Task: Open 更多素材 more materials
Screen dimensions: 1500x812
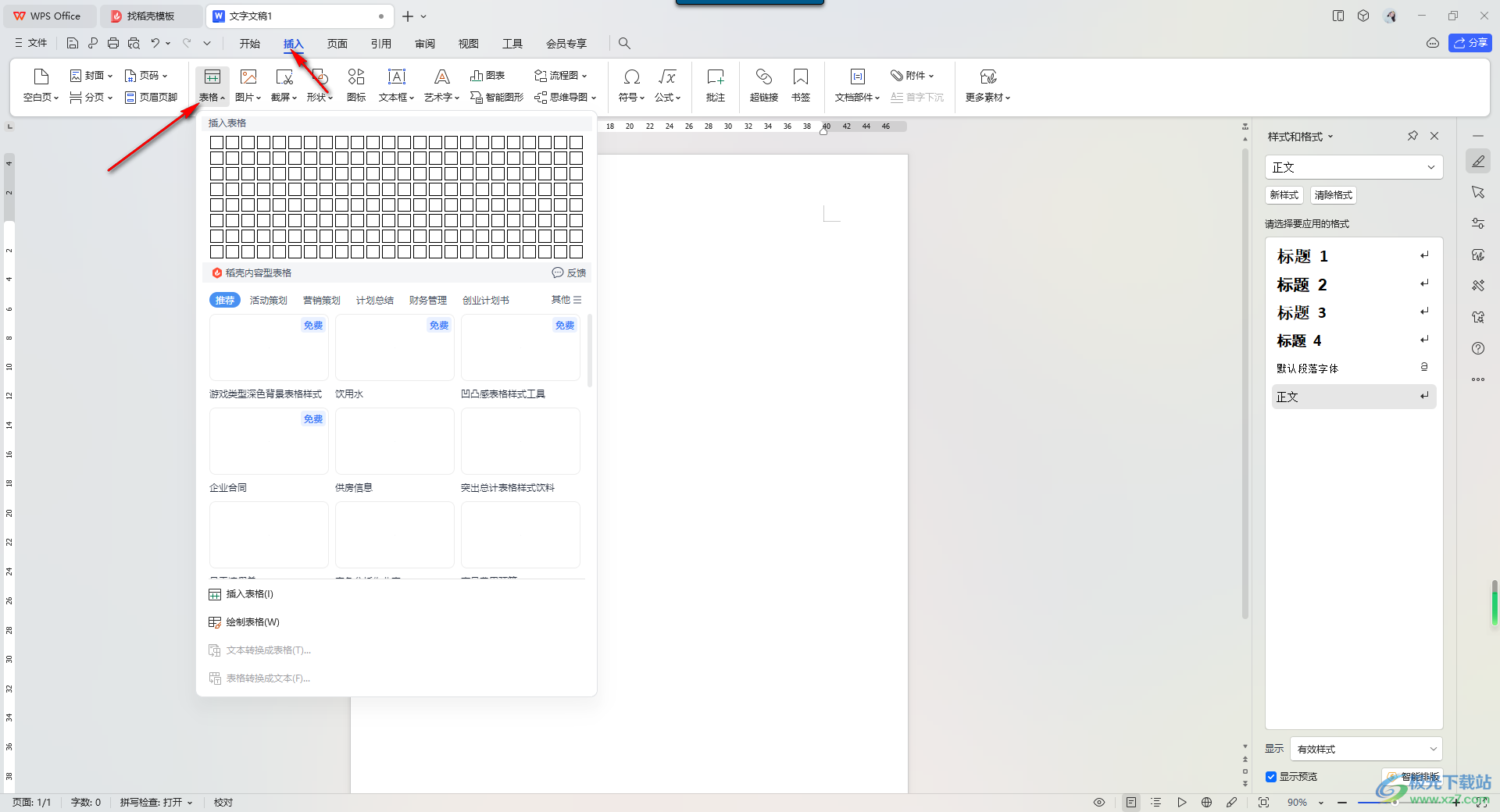Action: pyautogui.click(x=988, y=85)
